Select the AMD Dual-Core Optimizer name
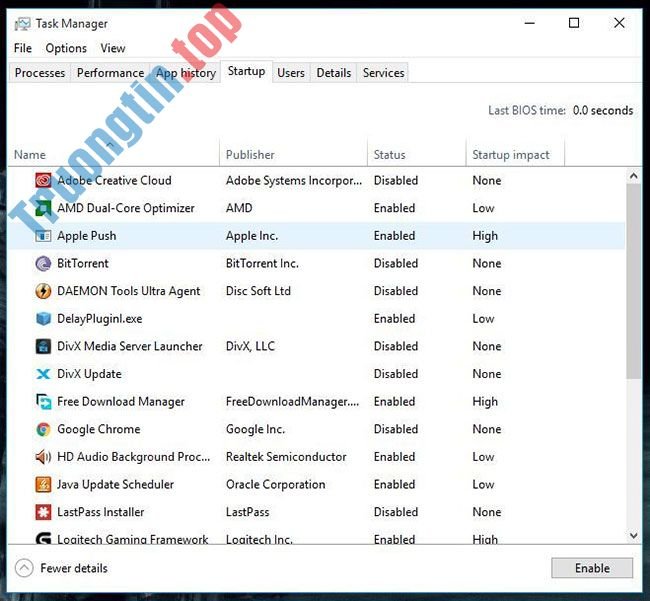The height and width of the screenshot is (601, 650). [x=126, y=208]
